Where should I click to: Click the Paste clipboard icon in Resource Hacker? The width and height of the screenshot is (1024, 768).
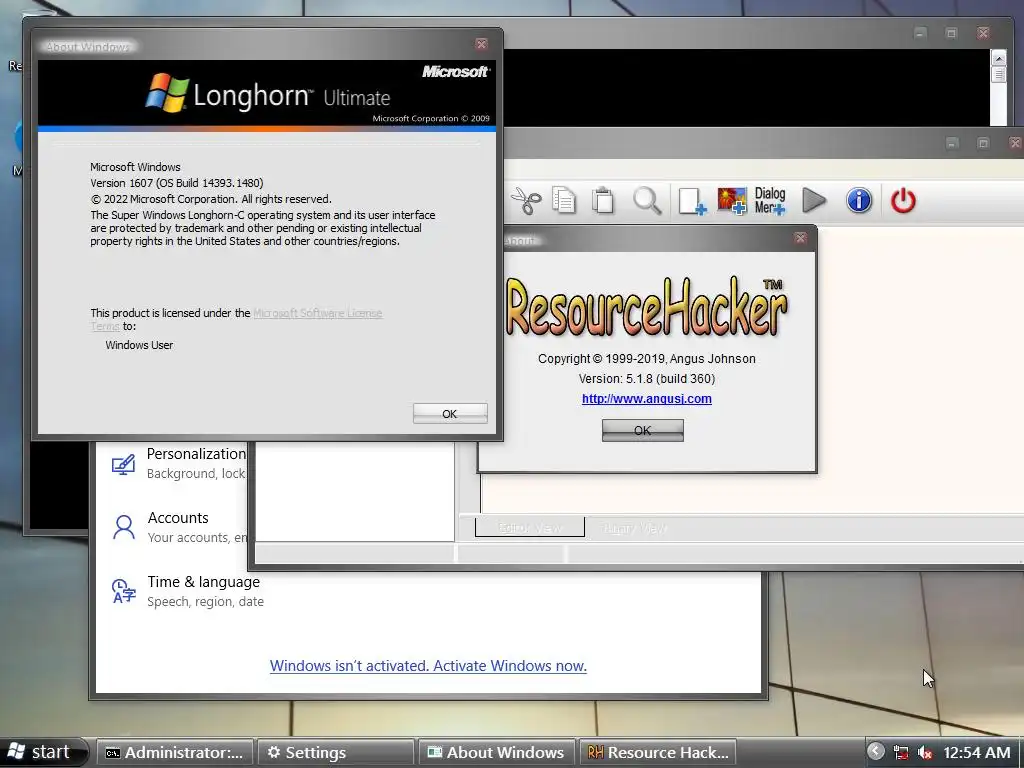point(603,200)
